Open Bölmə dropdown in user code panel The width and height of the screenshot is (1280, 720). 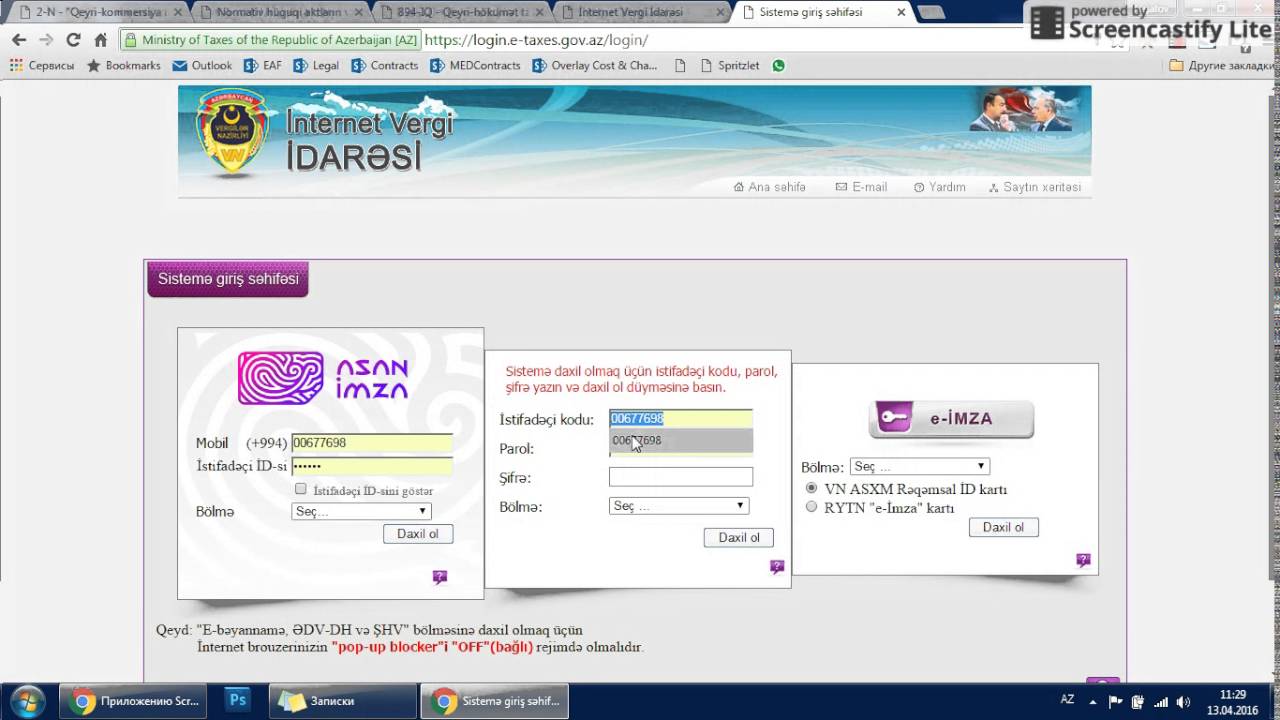pos(678,506)
